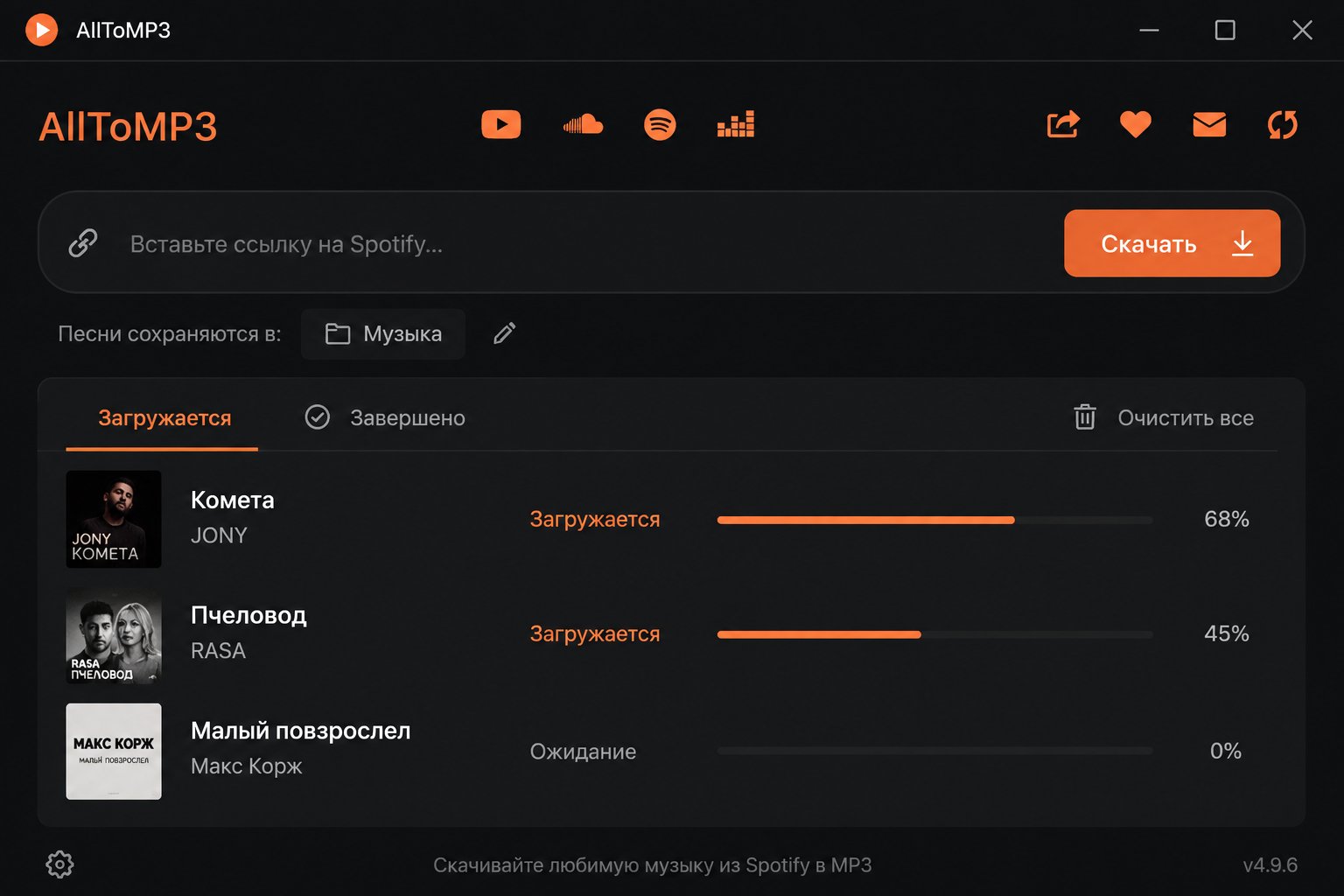This screenshot has height=896, width=1344.
Task: Click the version number v4.9.6
Action: (1270, 865)
